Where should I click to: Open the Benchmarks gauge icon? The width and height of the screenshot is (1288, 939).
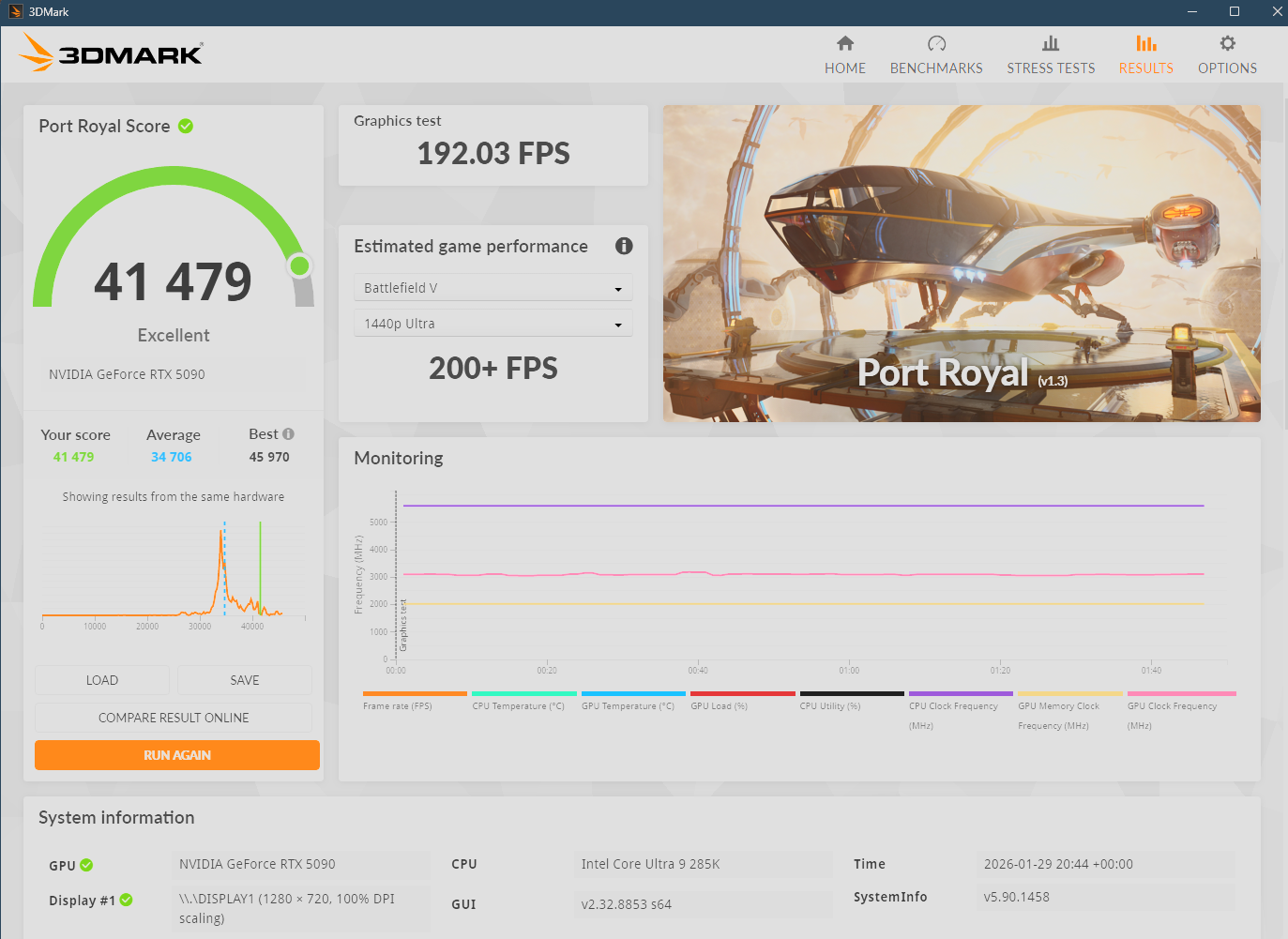pyautogui.click(x=936, y=44)
